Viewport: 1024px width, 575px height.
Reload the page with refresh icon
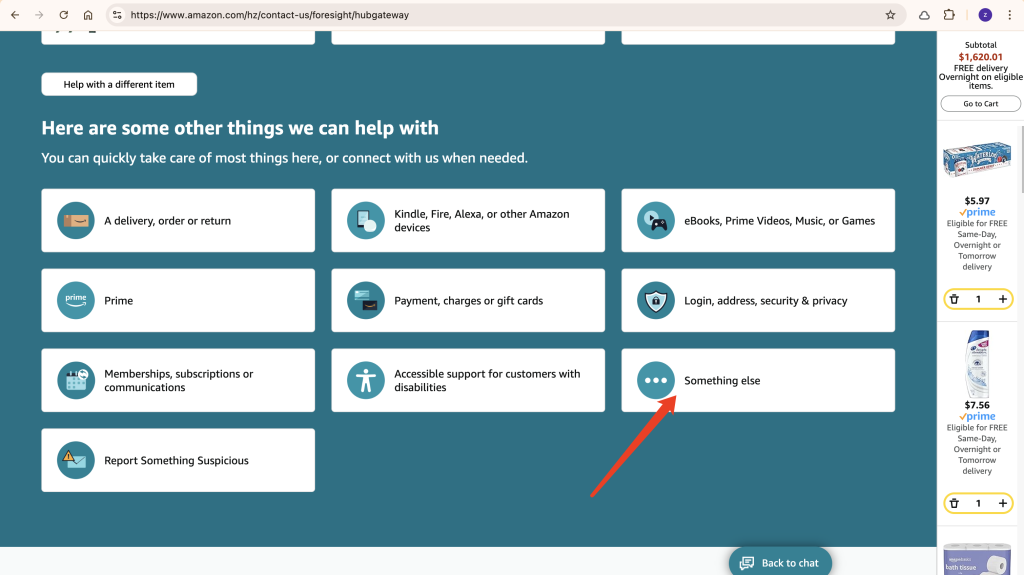(x=63, y=15)
